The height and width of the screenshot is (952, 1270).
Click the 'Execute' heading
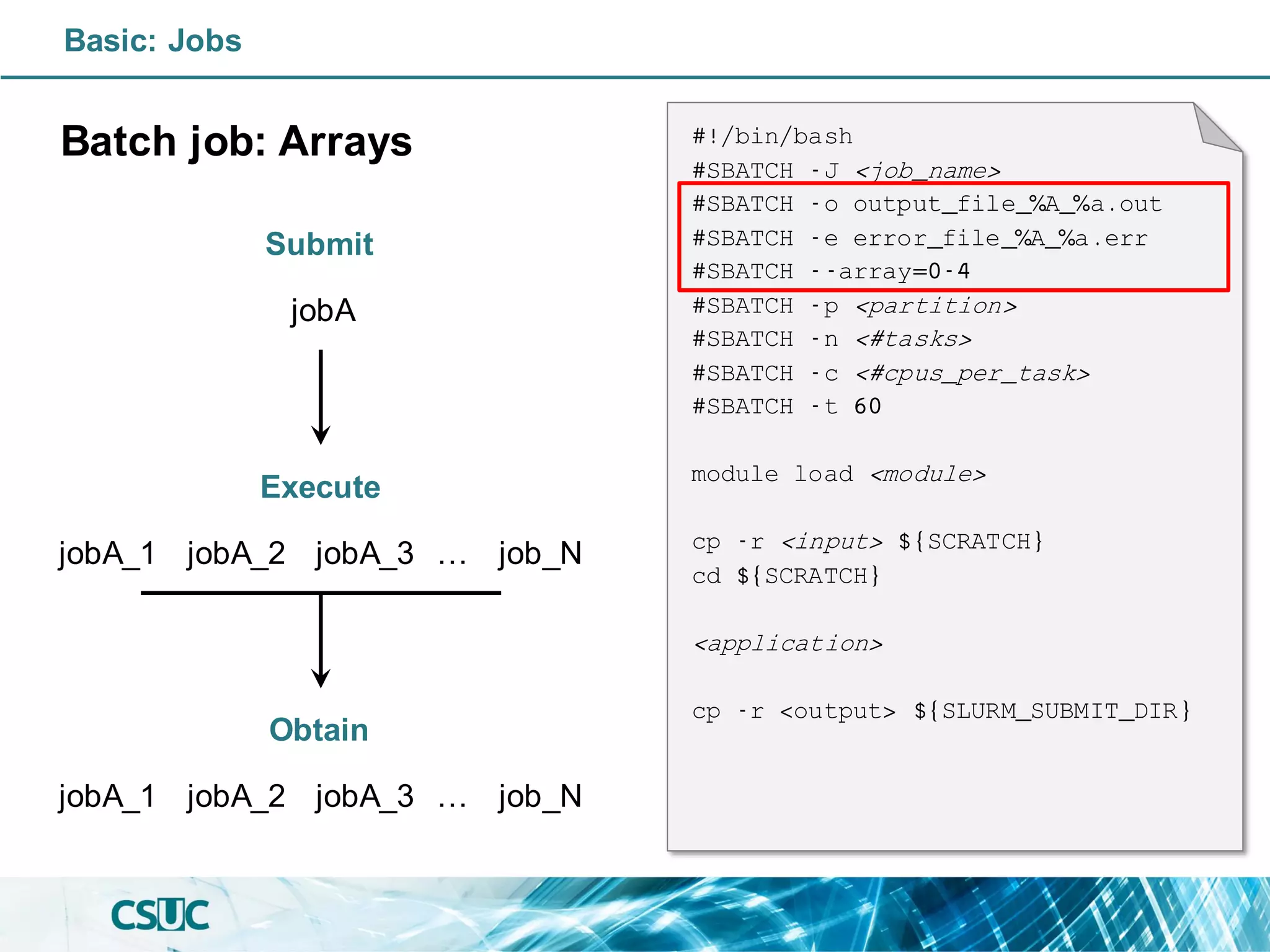[x=320, y=487]
